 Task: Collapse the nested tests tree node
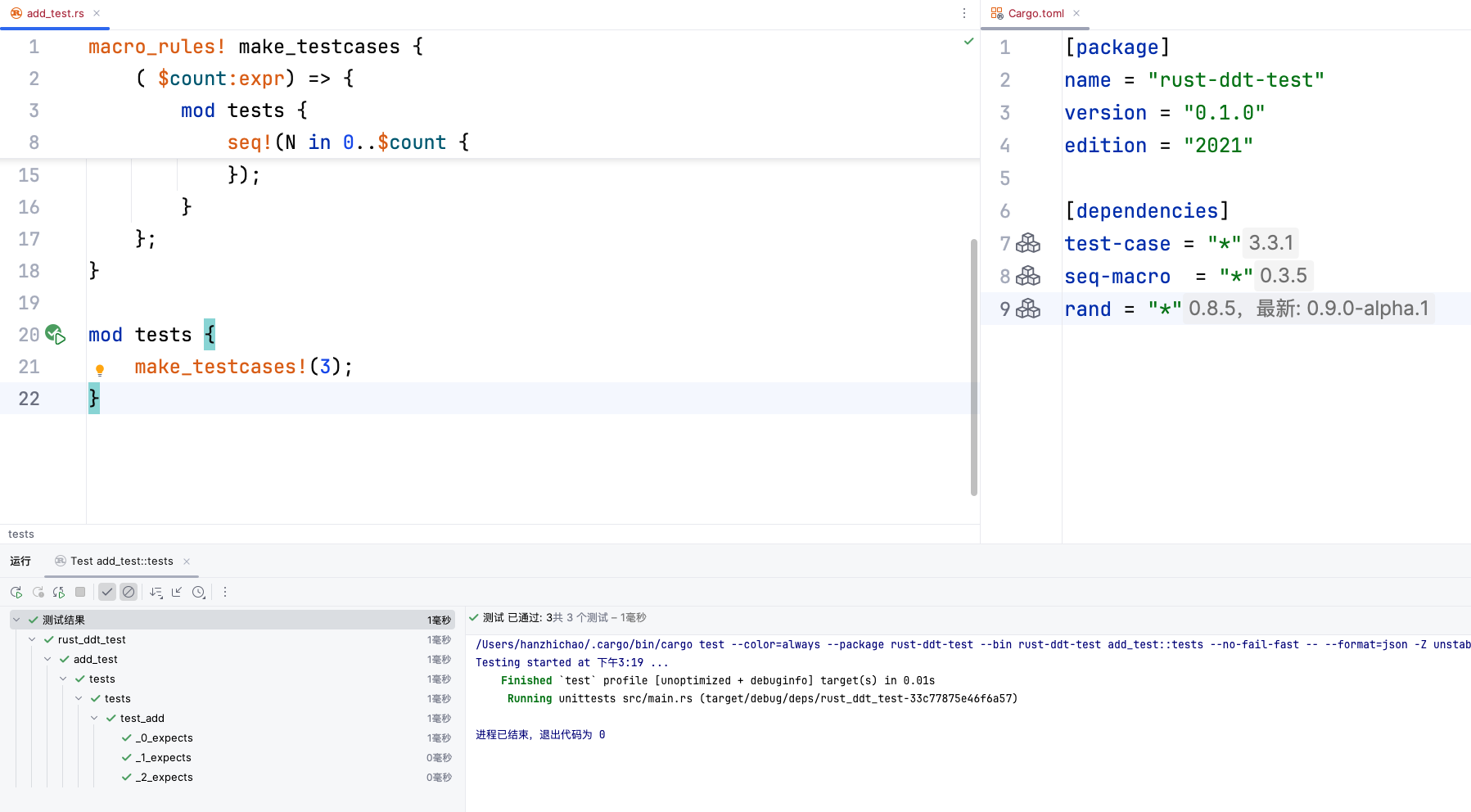[x=79, y=698]
